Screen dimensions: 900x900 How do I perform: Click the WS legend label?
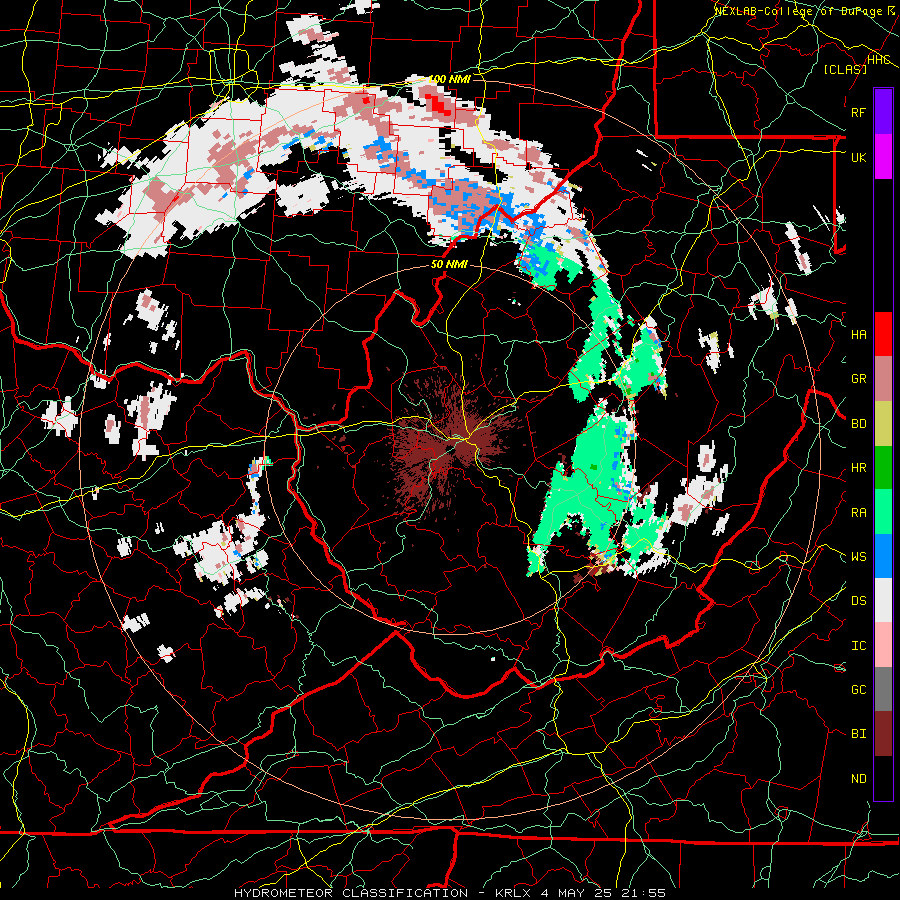coord(859,557)
